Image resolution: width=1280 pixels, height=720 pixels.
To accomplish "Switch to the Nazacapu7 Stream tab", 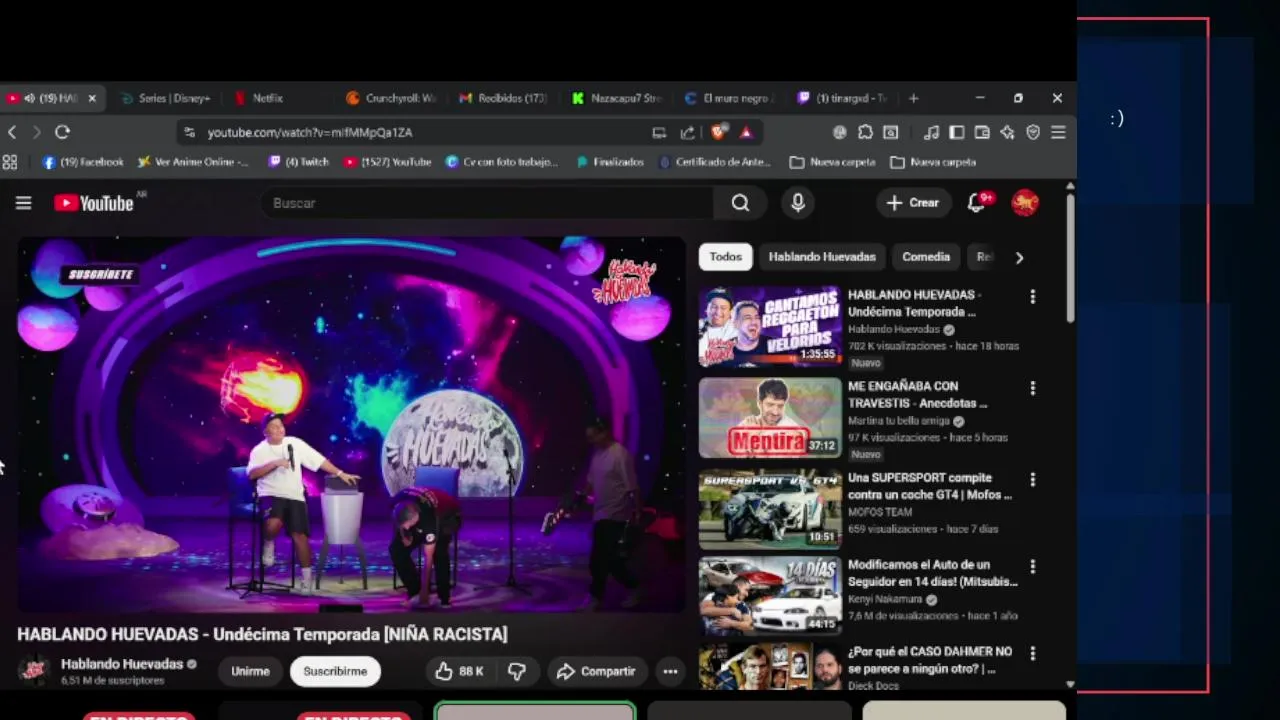I will (617, 98).
